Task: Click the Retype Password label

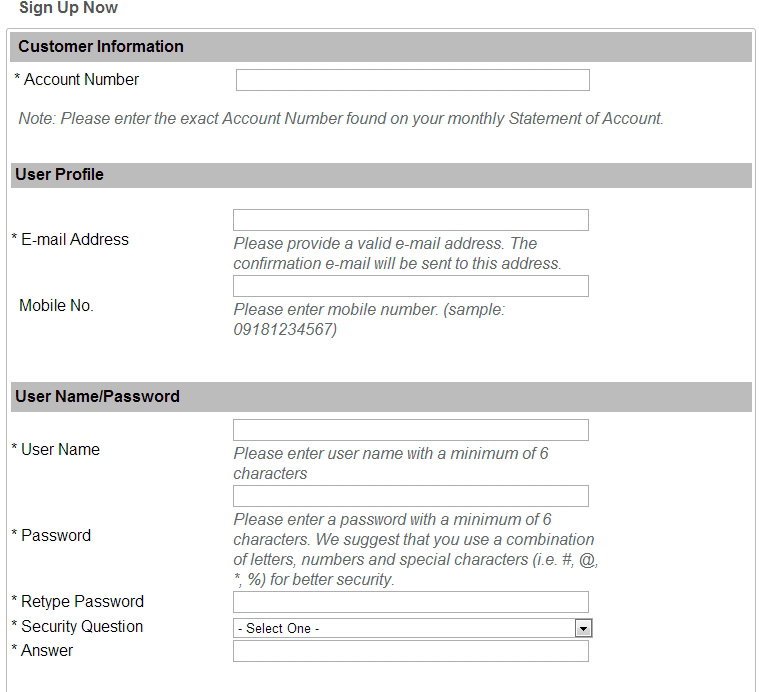Action: click(x=82, y=602)
